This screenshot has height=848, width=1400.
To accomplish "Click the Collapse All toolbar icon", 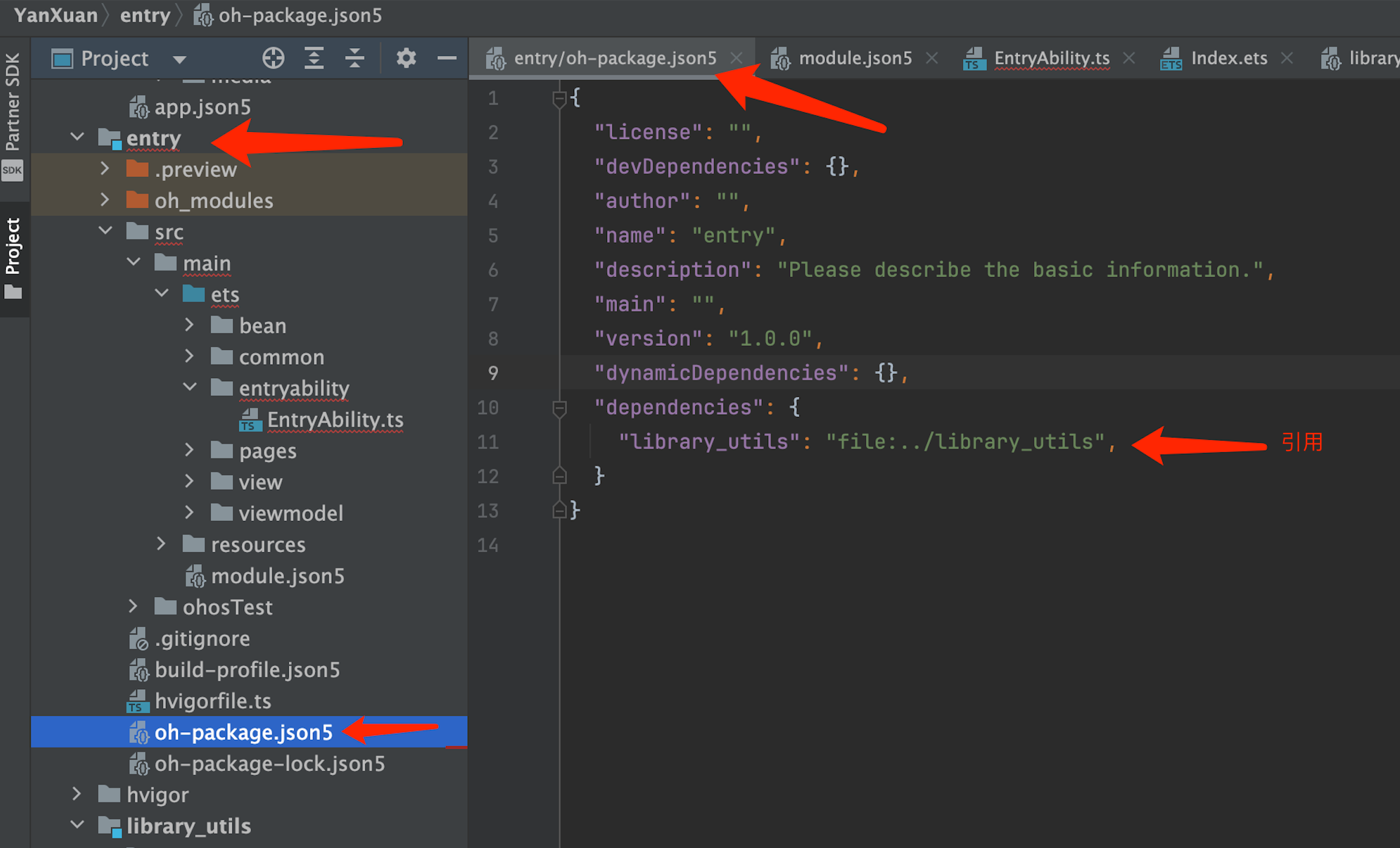I will [354, 58].
